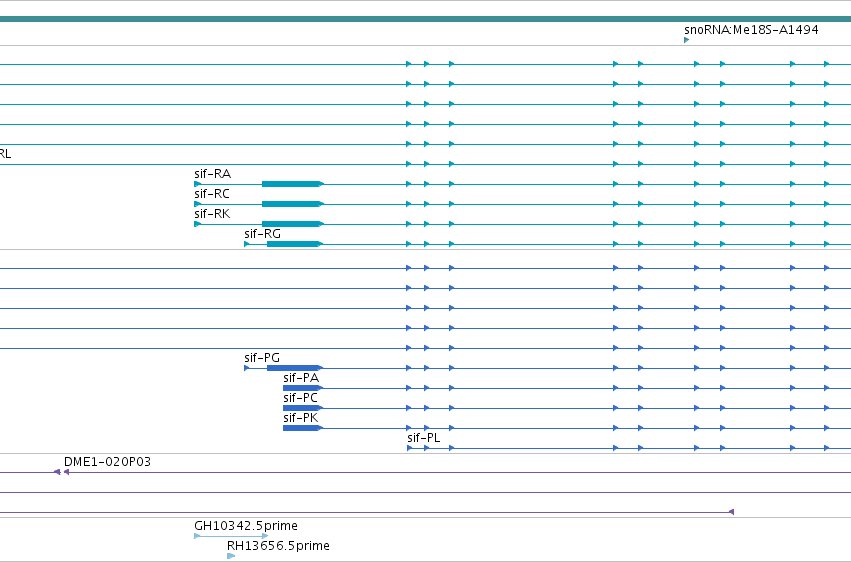Click the sif-RK transcript start arrow
Image resolution: width=851 pixels, height=562 pixels.
197,224
